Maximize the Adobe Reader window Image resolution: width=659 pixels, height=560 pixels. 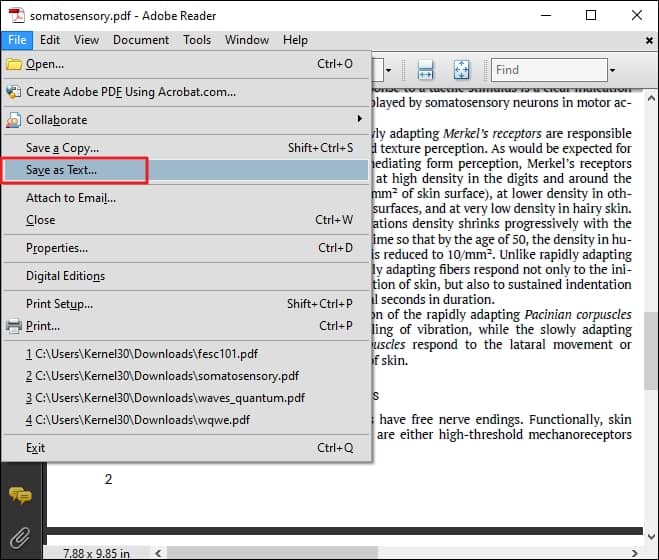point(591,16)
